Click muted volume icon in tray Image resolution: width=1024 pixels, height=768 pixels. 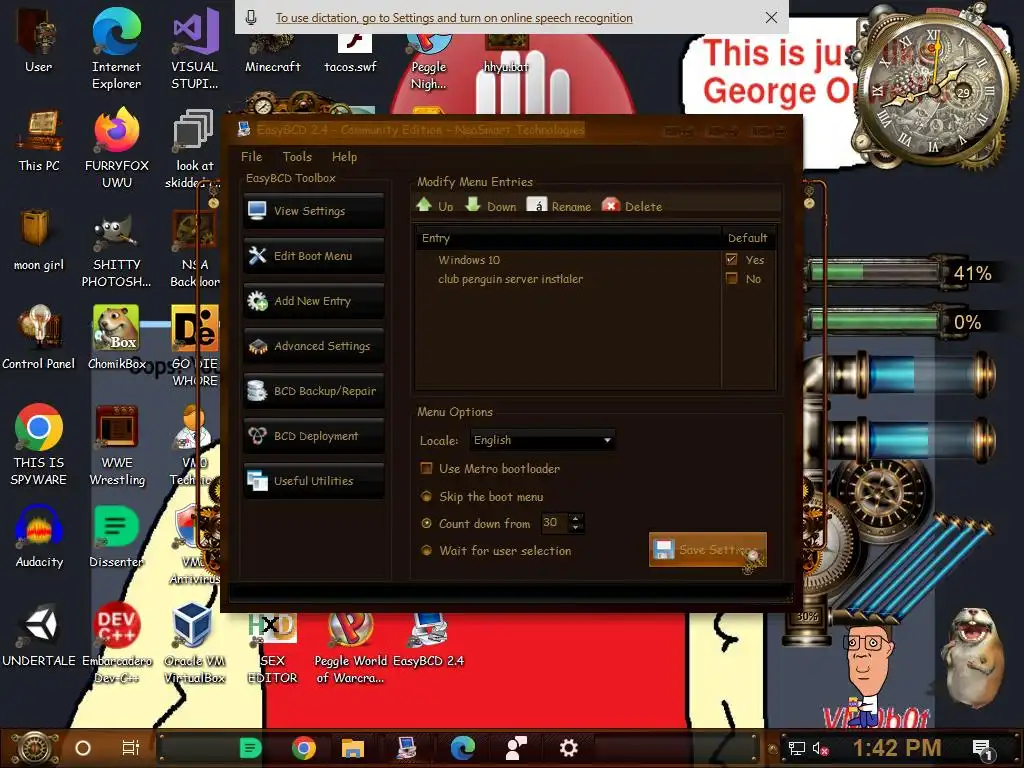(x=820, y=748)
